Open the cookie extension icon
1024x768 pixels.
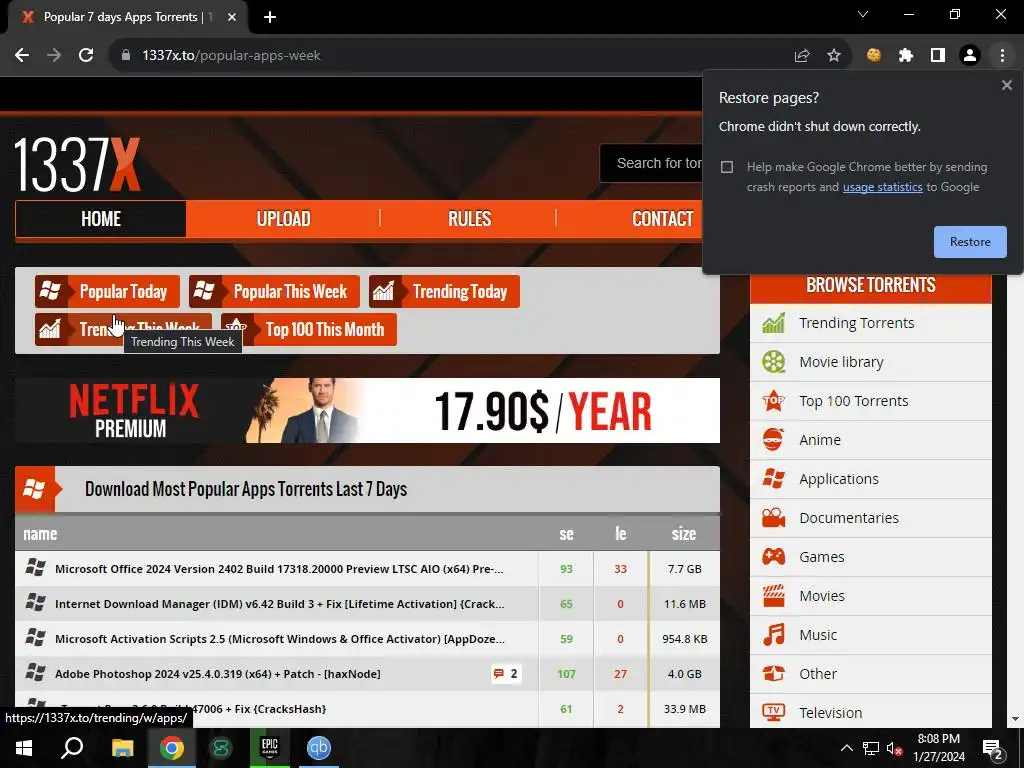(874, 56)
